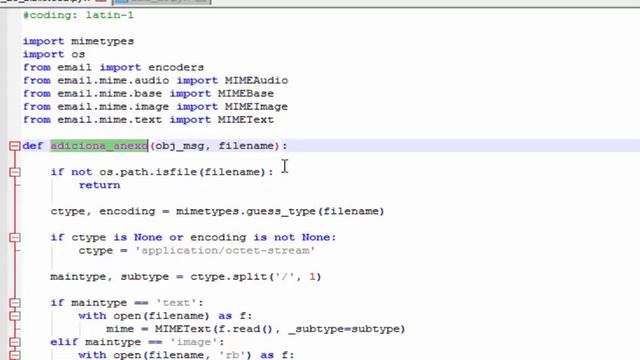Collapse the "elif maintype == 'image'" block
This screenshot has height=360, width=640.
[15, 342]
